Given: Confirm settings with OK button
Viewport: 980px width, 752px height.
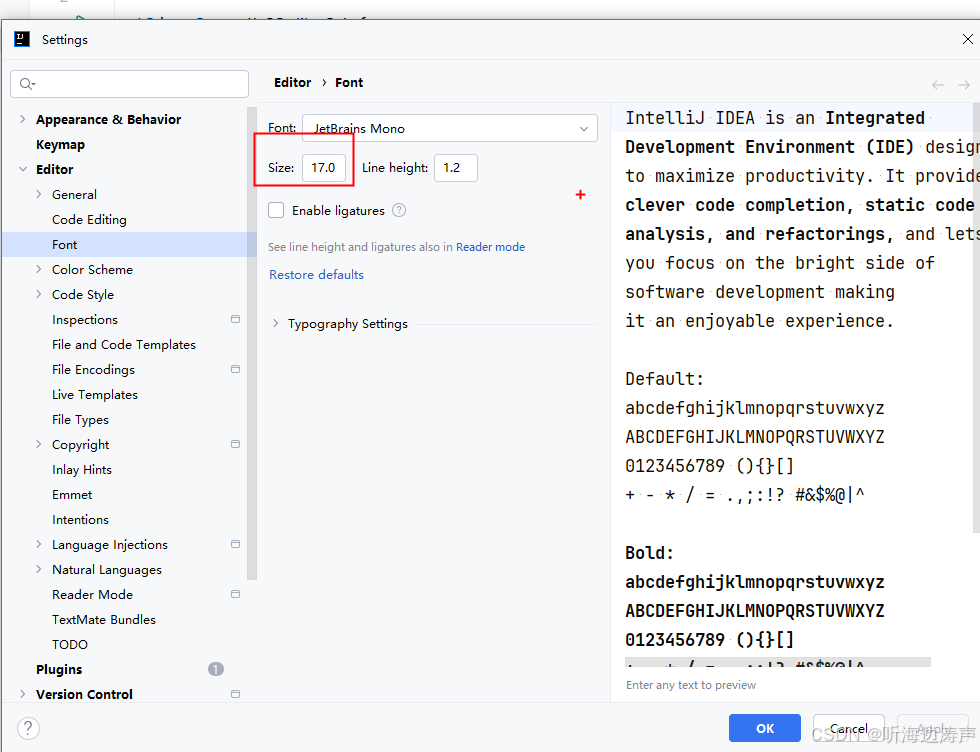Looking at the screenshot, I should [765, 728].
